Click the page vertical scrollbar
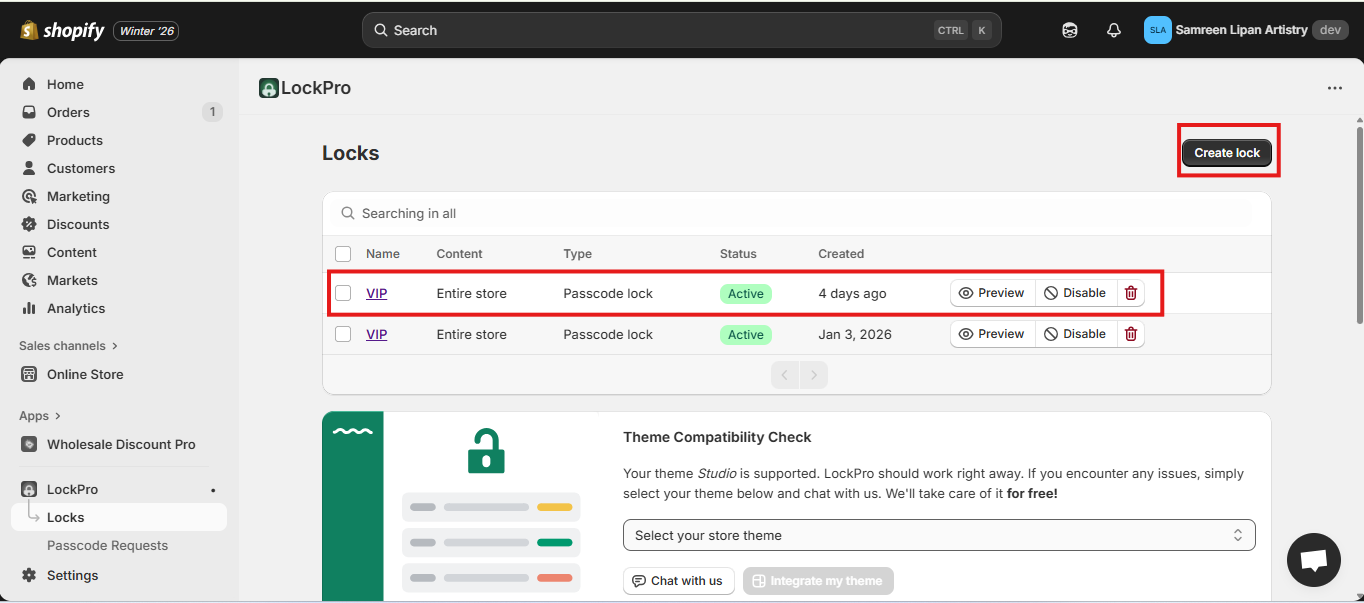1364x603 pixels. (x=1358, y=220)
